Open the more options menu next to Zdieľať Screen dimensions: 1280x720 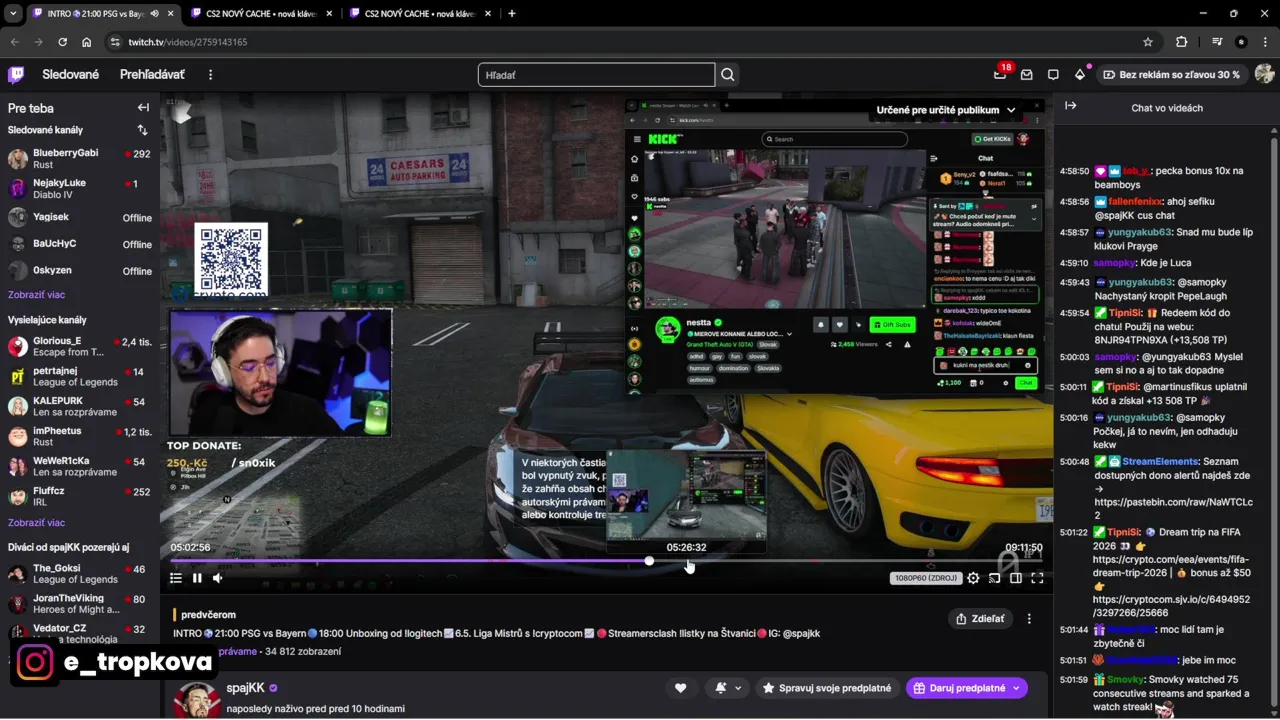click(x=1029, y=619)
